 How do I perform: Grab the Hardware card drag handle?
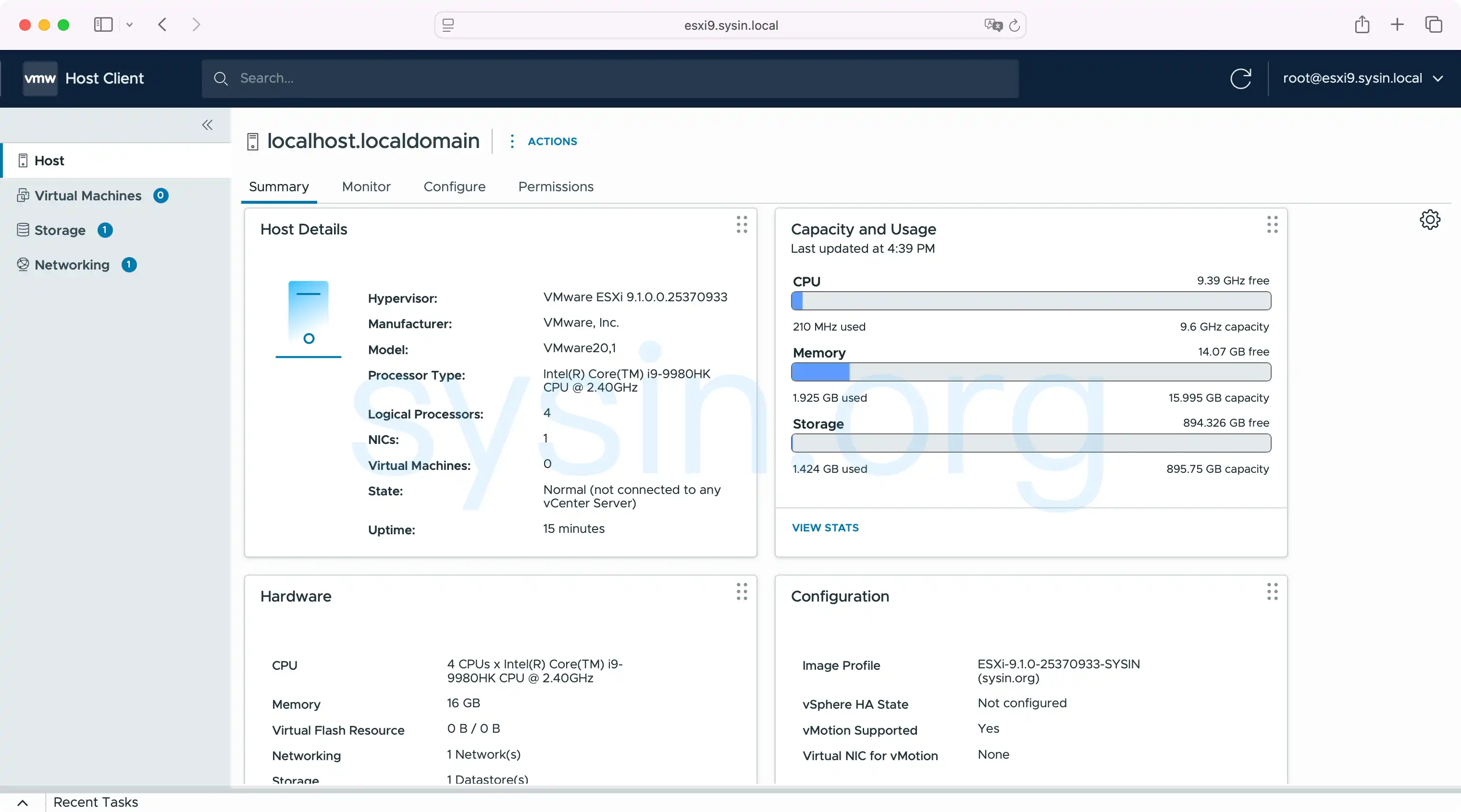[741, 591]
